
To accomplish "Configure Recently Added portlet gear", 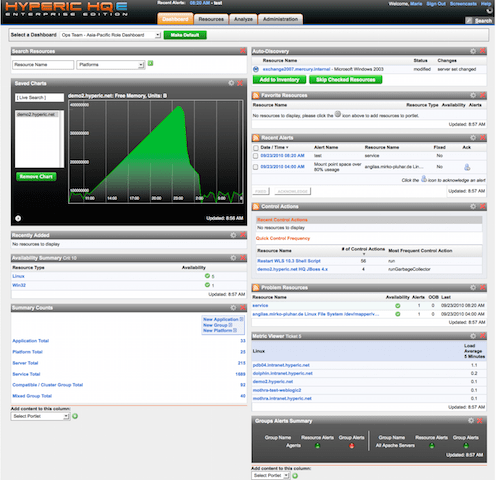I will tap(233, 235).
